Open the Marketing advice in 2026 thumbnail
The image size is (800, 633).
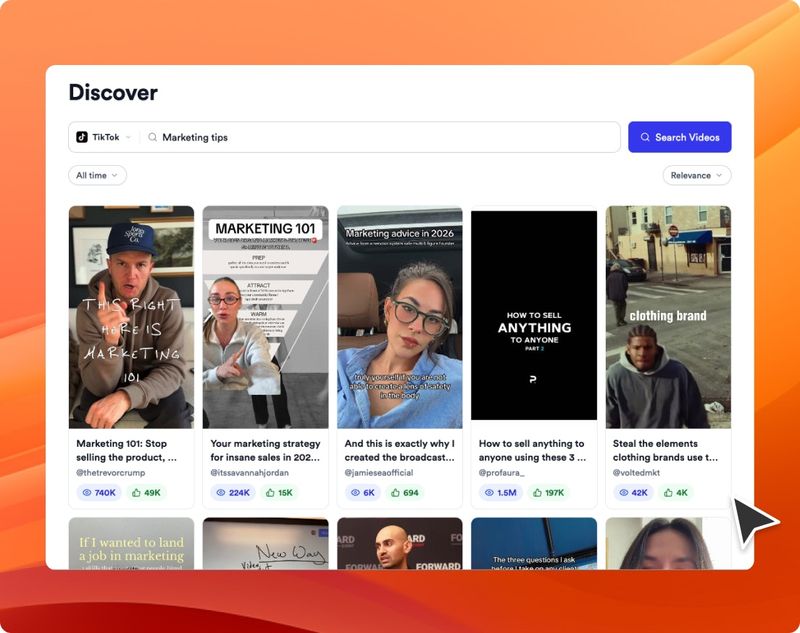399,317
